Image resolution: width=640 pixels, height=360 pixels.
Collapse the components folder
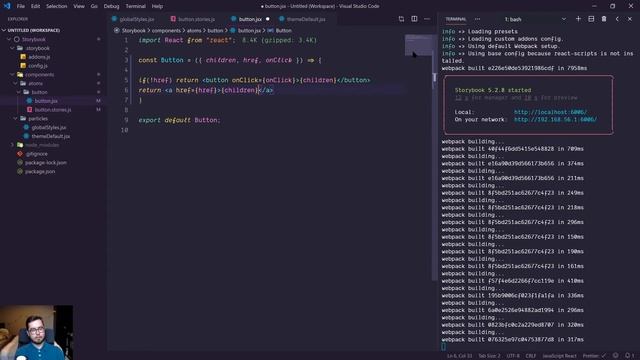(x=39, y=75)
